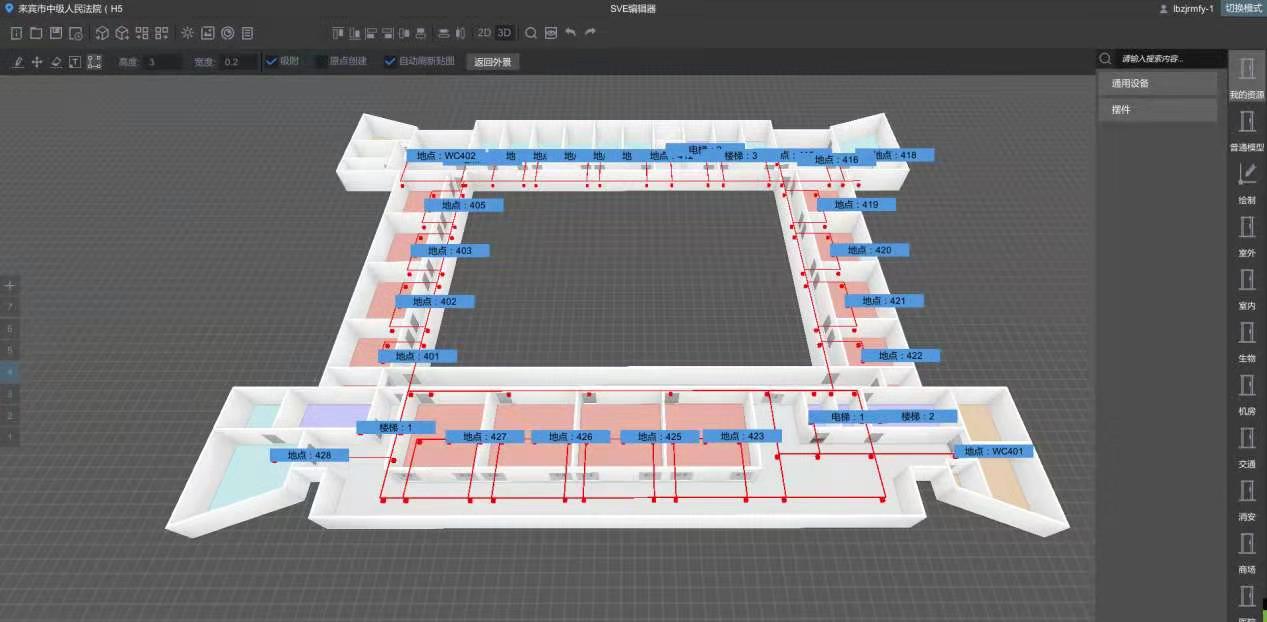Viewport: 1267px width, 622px height.
Task: Enable the 原点创建 checkbox
Action: (x=320, y=62)
